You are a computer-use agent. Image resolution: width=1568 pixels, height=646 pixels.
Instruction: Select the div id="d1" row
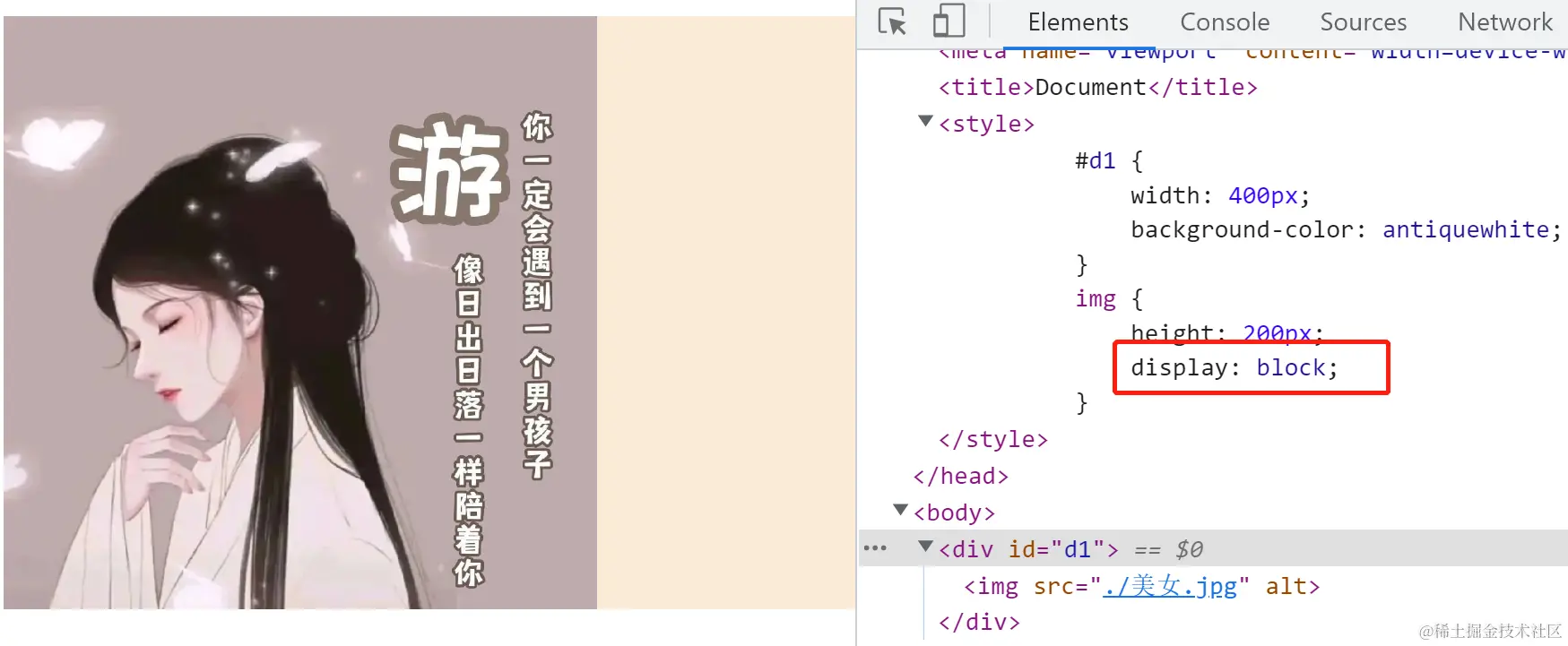(x=1214, y=548)
